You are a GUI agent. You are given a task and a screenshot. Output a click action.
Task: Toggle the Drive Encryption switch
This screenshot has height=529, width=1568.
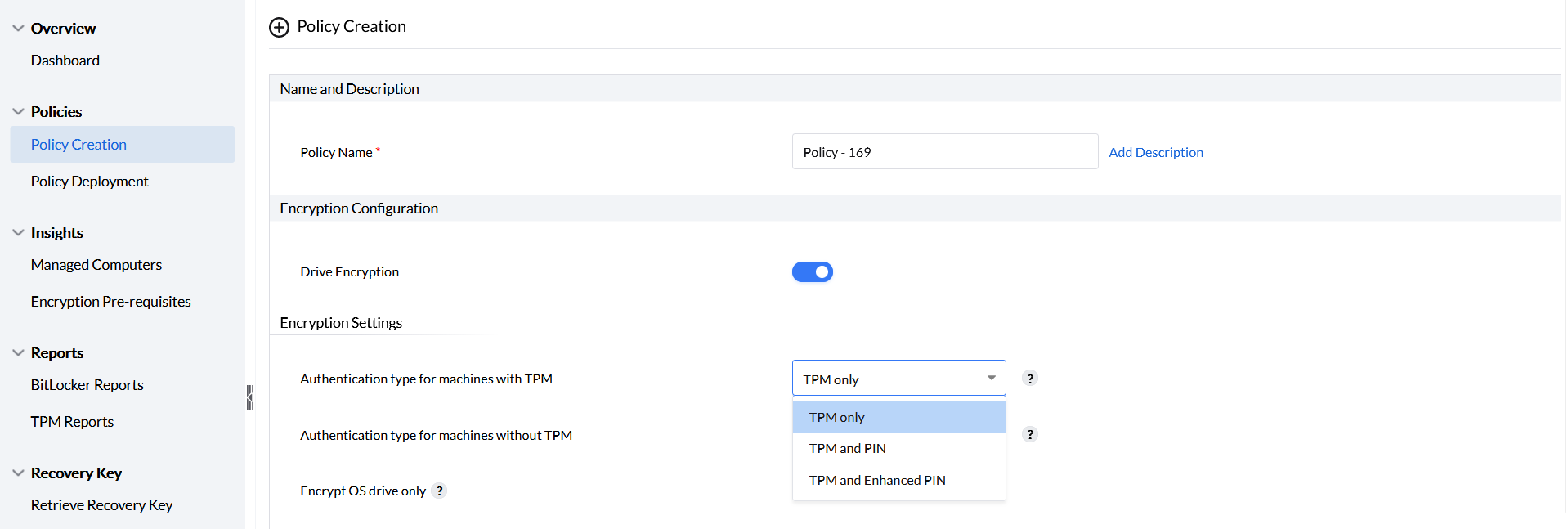tap(812, 272)
